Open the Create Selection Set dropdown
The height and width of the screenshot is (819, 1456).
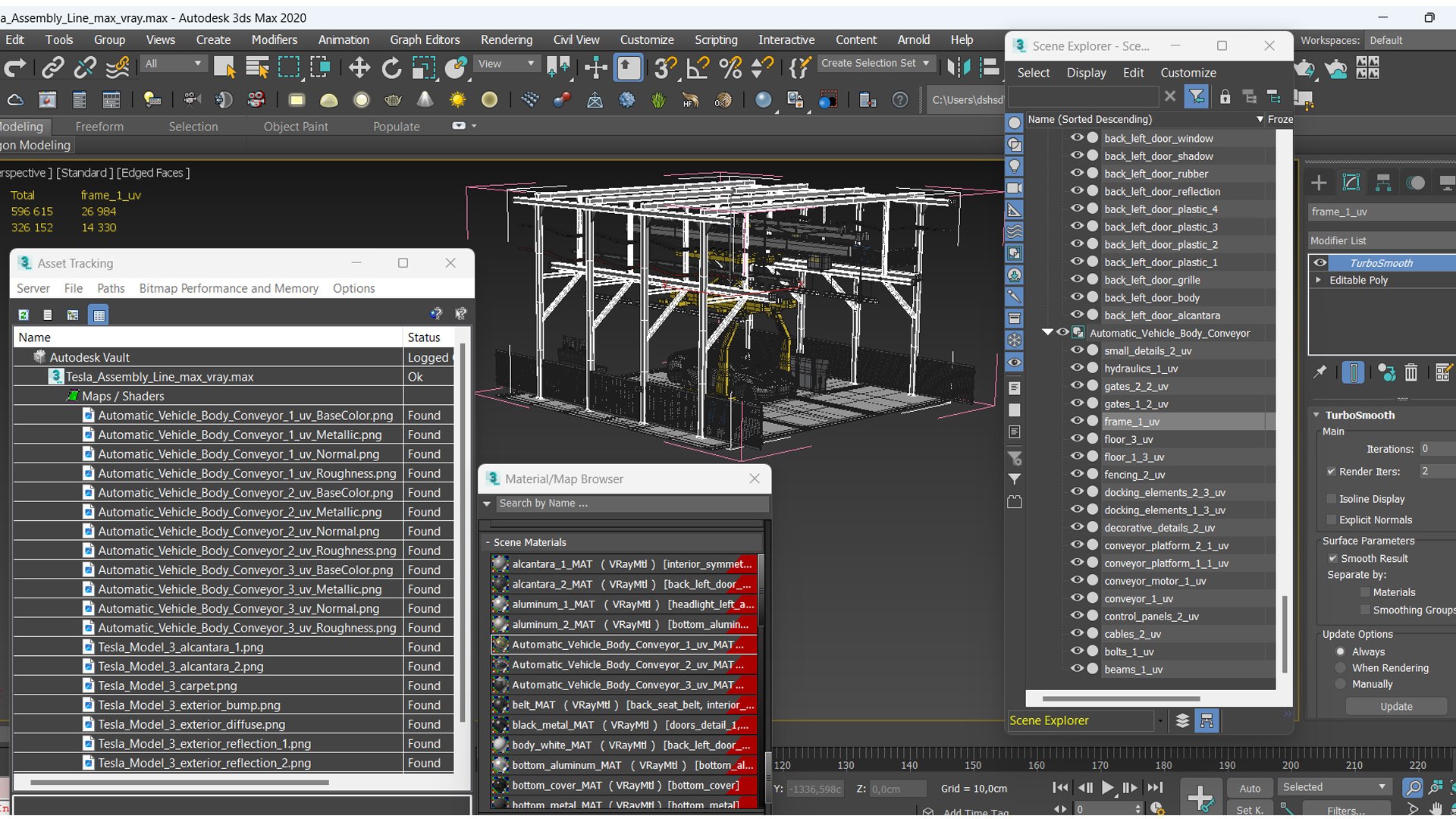[927, 64]
